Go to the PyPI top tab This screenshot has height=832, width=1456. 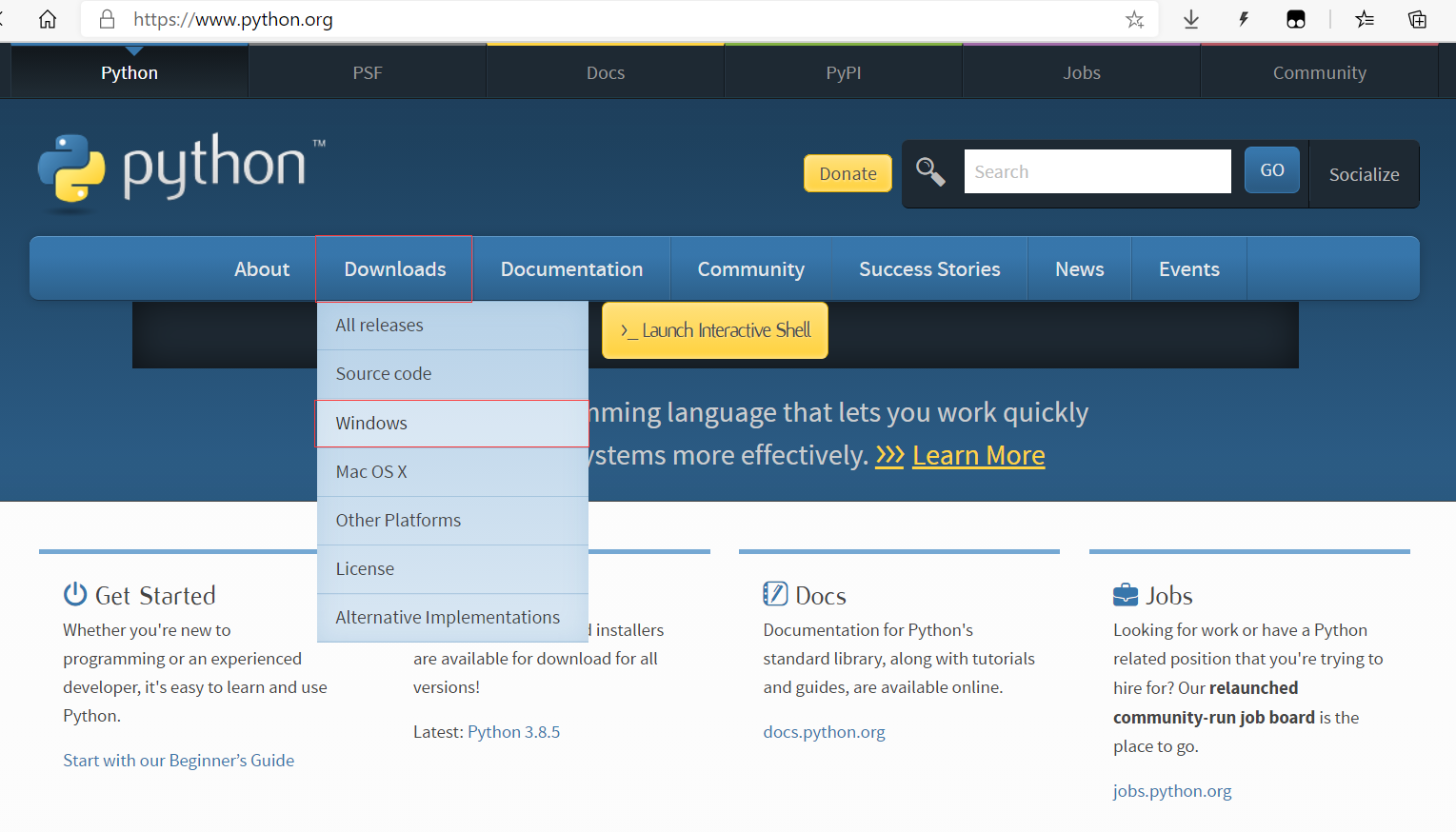[844, 72]
